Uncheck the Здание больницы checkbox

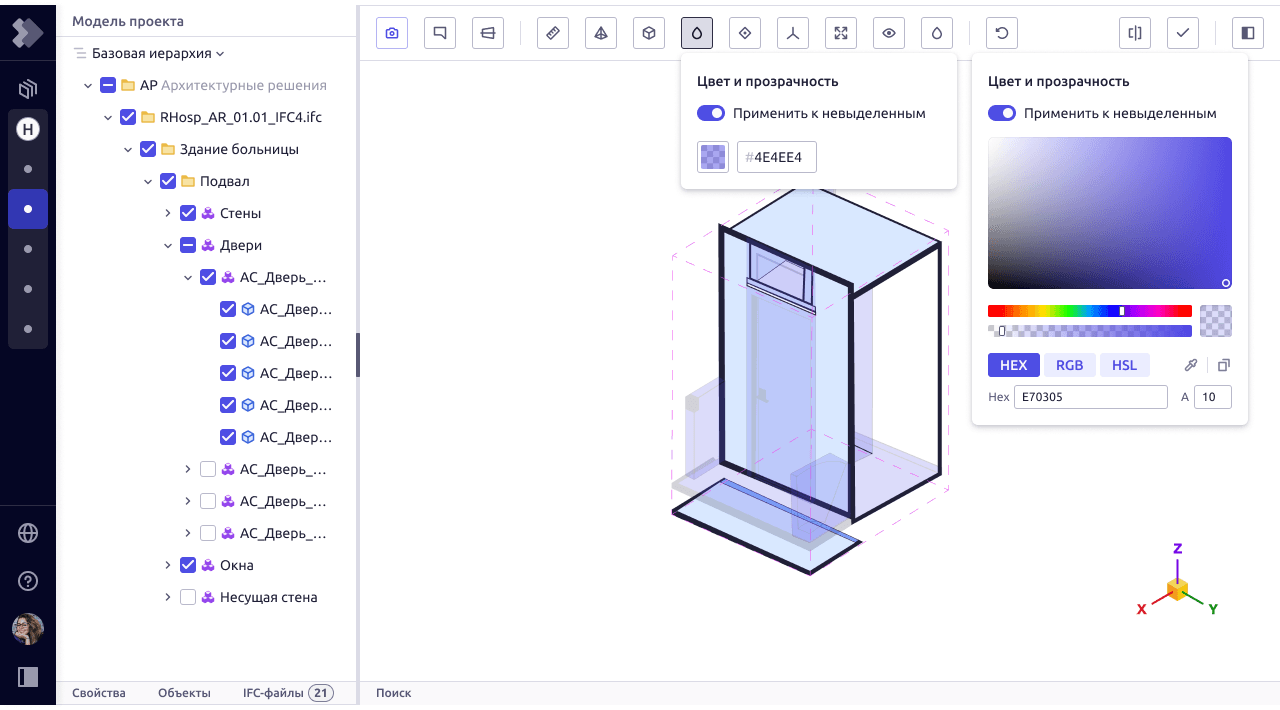pos(148,149)
